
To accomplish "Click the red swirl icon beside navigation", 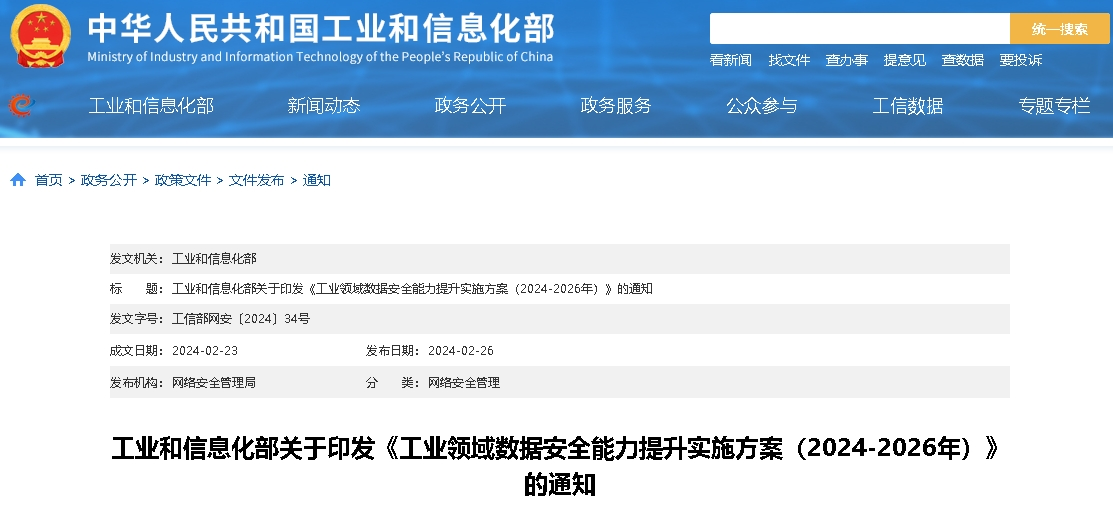I will (x=21, y=106).
